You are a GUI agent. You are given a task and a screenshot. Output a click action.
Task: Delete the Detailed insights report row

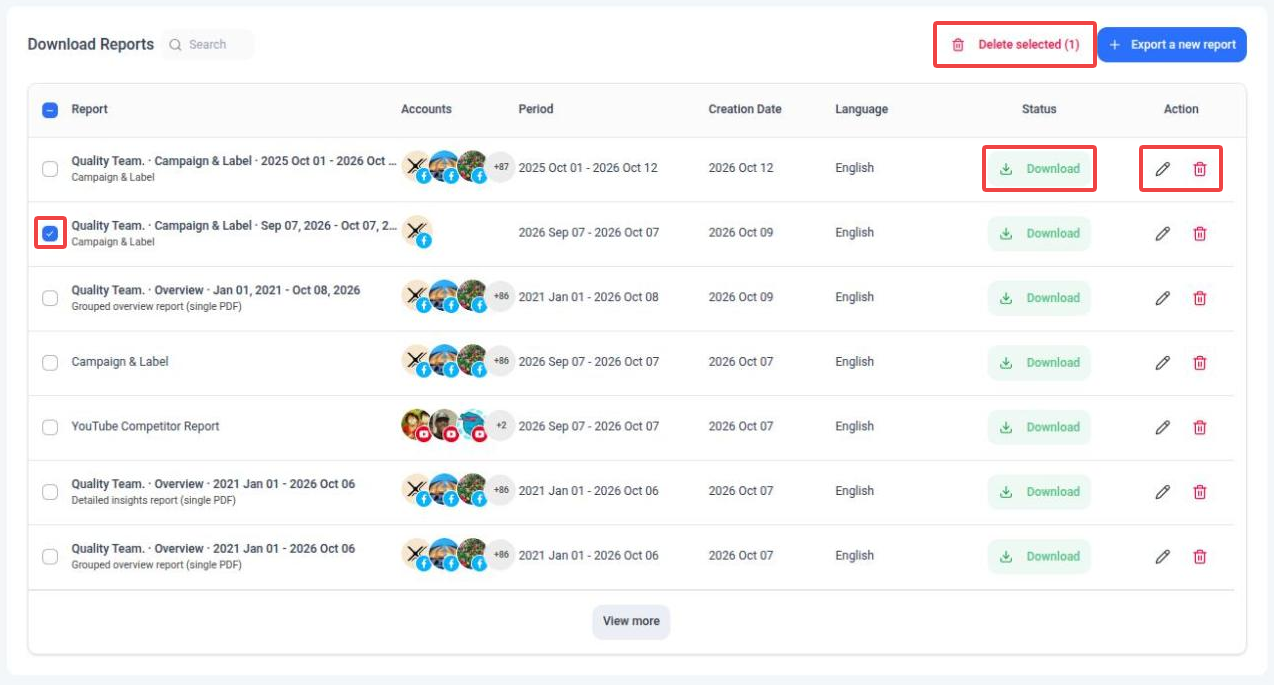[1200, 492]
